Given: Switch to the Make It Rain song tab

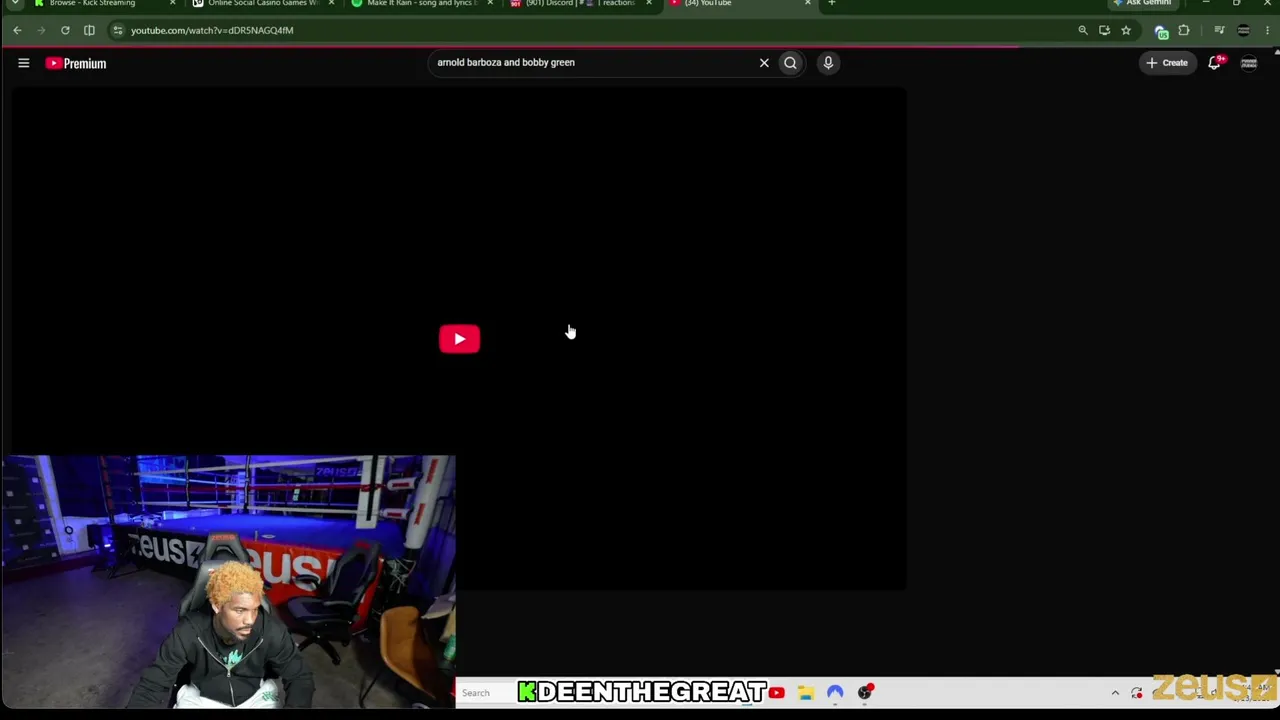Looking at the screenshot, I should coord(420,4).
